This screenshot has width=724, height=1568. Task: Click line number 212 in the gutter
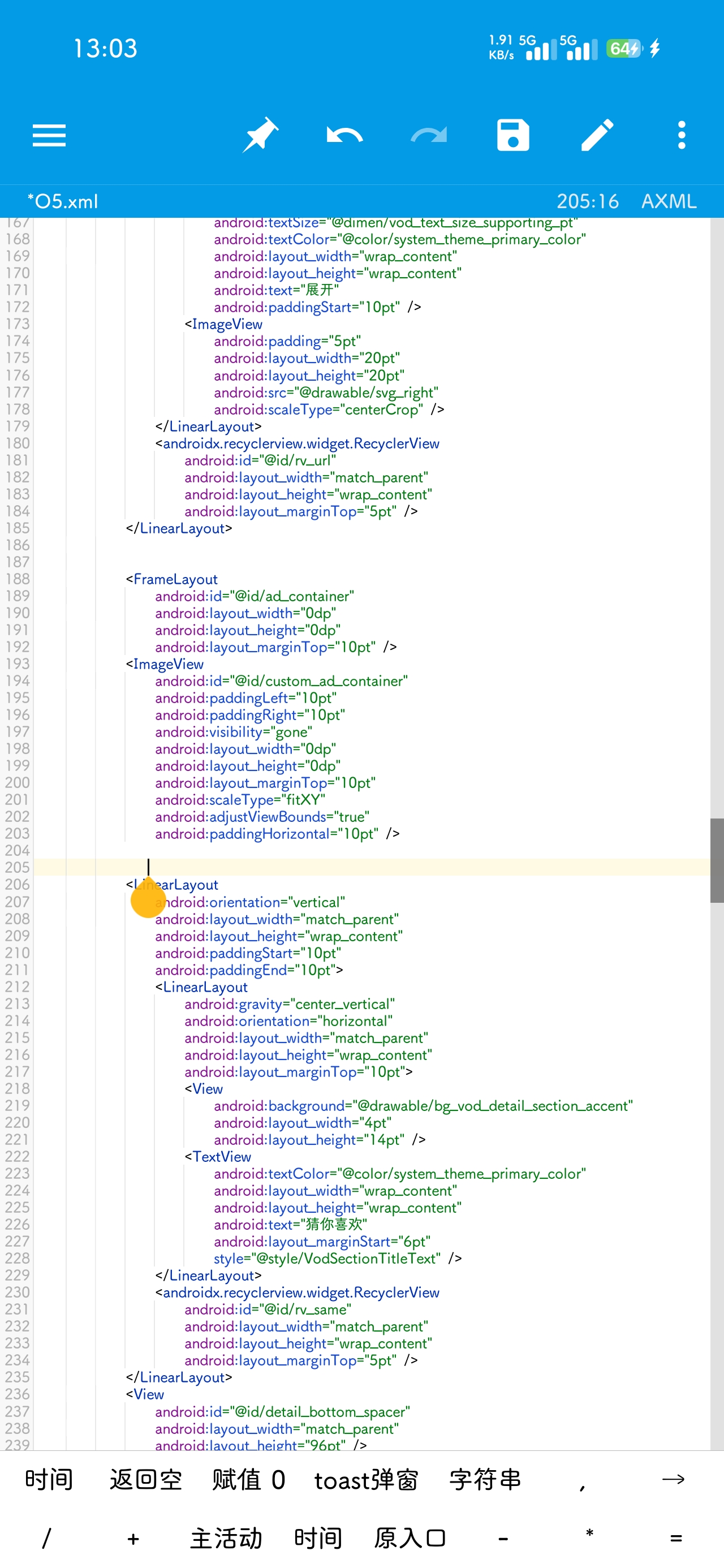tap(17, 987)
